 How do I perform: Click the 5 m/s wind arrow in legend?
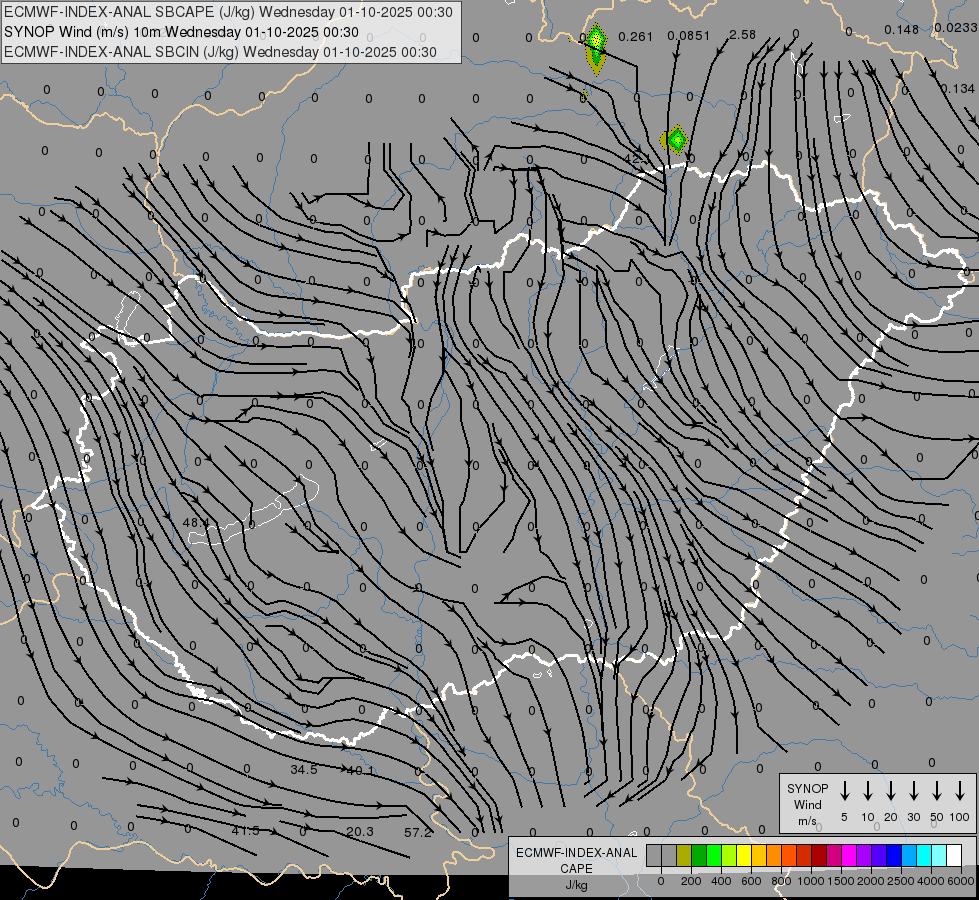(x=844, y=791)
